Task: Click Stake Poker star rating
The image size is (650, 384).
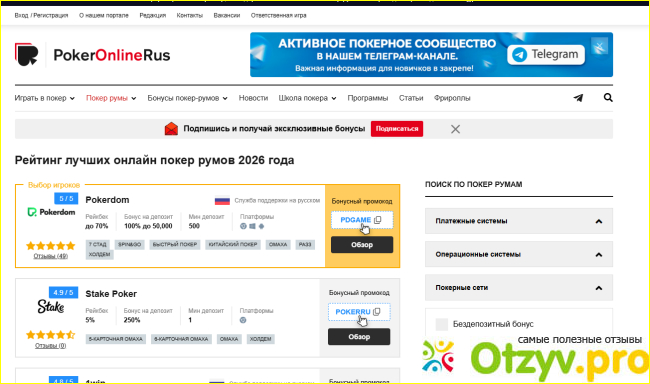Action: tap(51, 335)
